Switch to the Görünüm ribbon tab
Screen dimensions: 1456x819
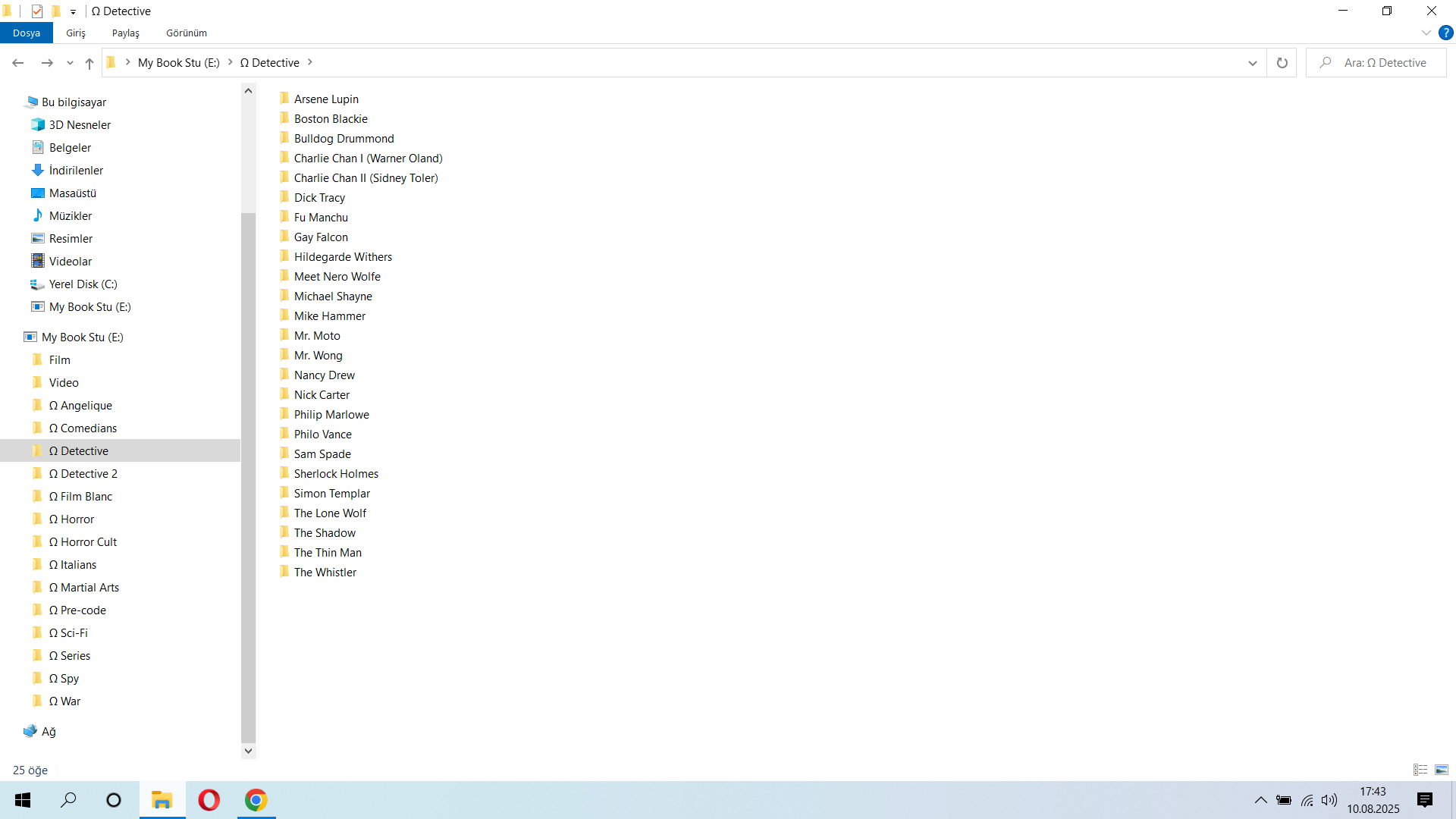[187, 33]
